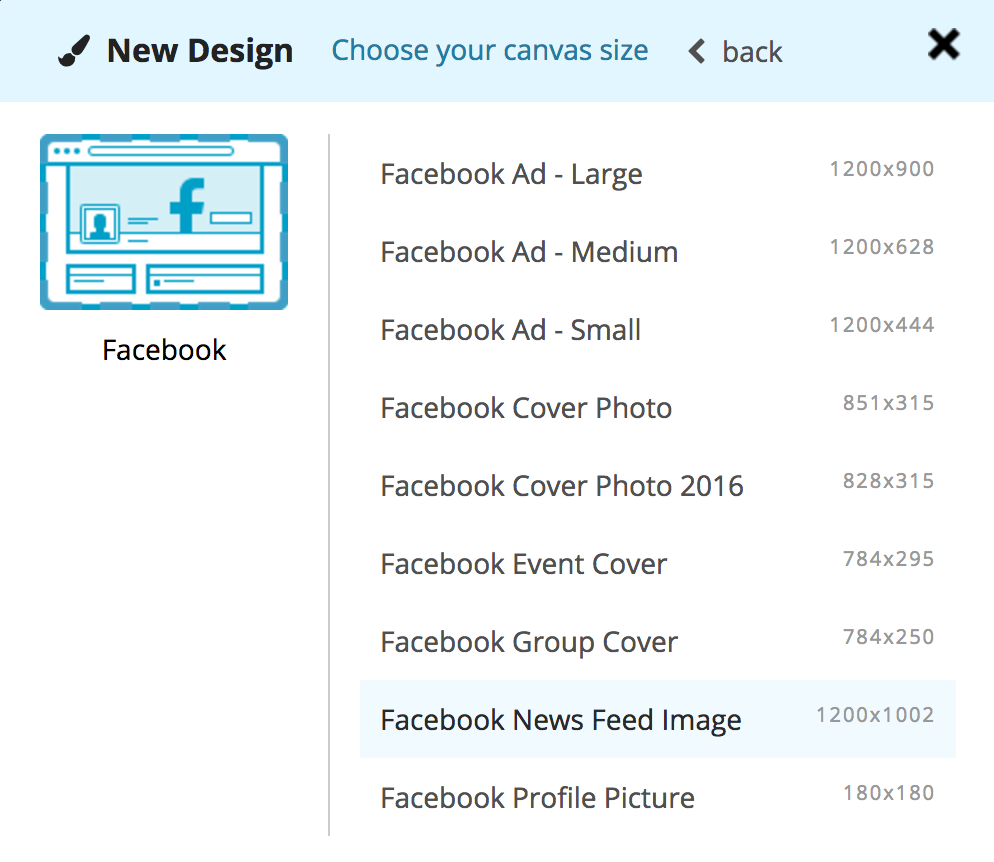
Task: Click the 1200x900 dimension text
Action: click(882, 168)
